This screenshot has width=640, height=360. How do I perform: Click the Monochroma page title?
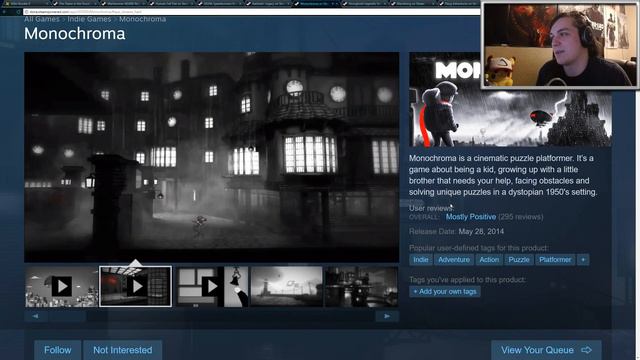pos(75,34)
